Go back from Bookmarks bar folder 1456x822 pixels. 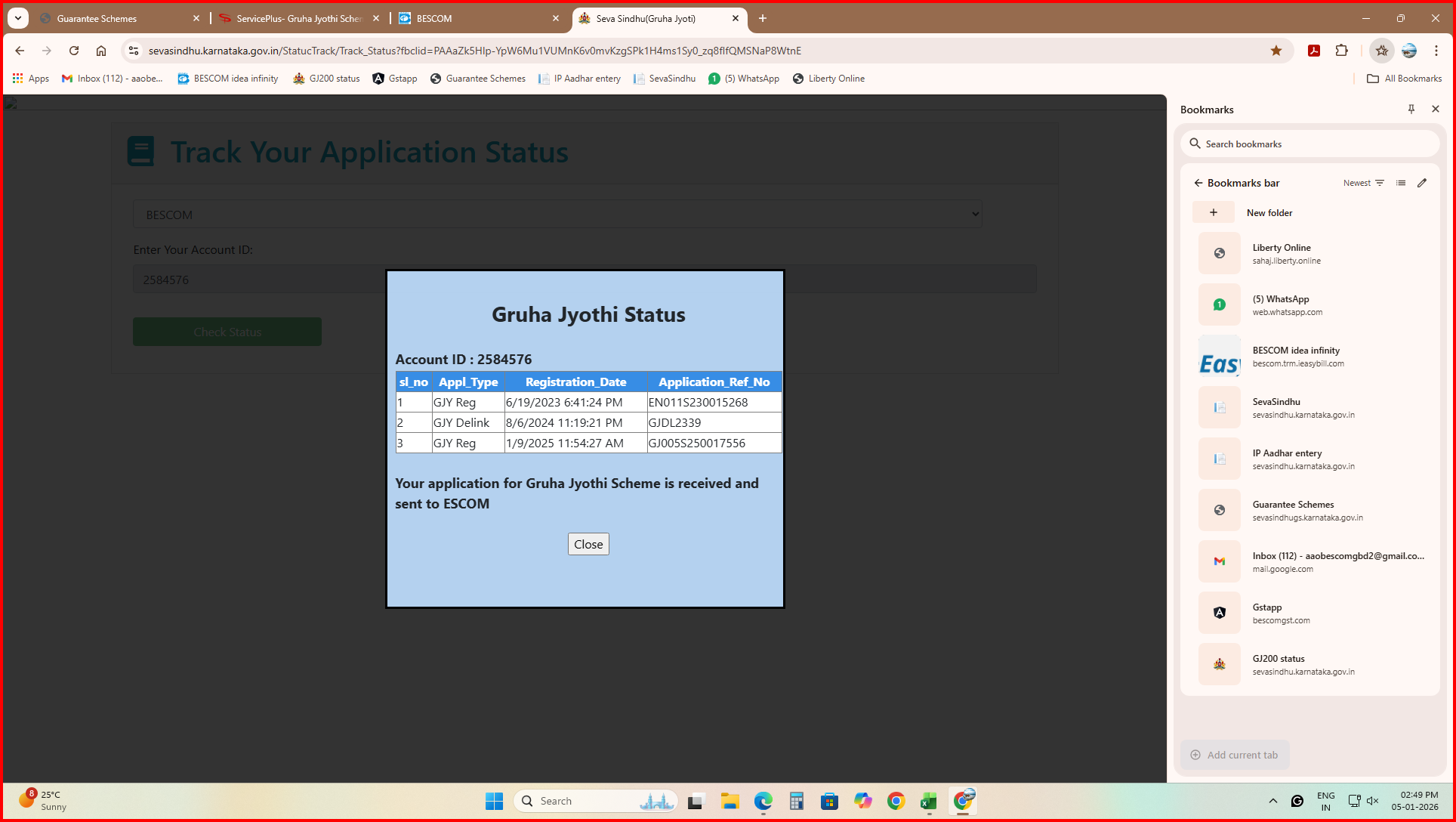[1198, 183]
